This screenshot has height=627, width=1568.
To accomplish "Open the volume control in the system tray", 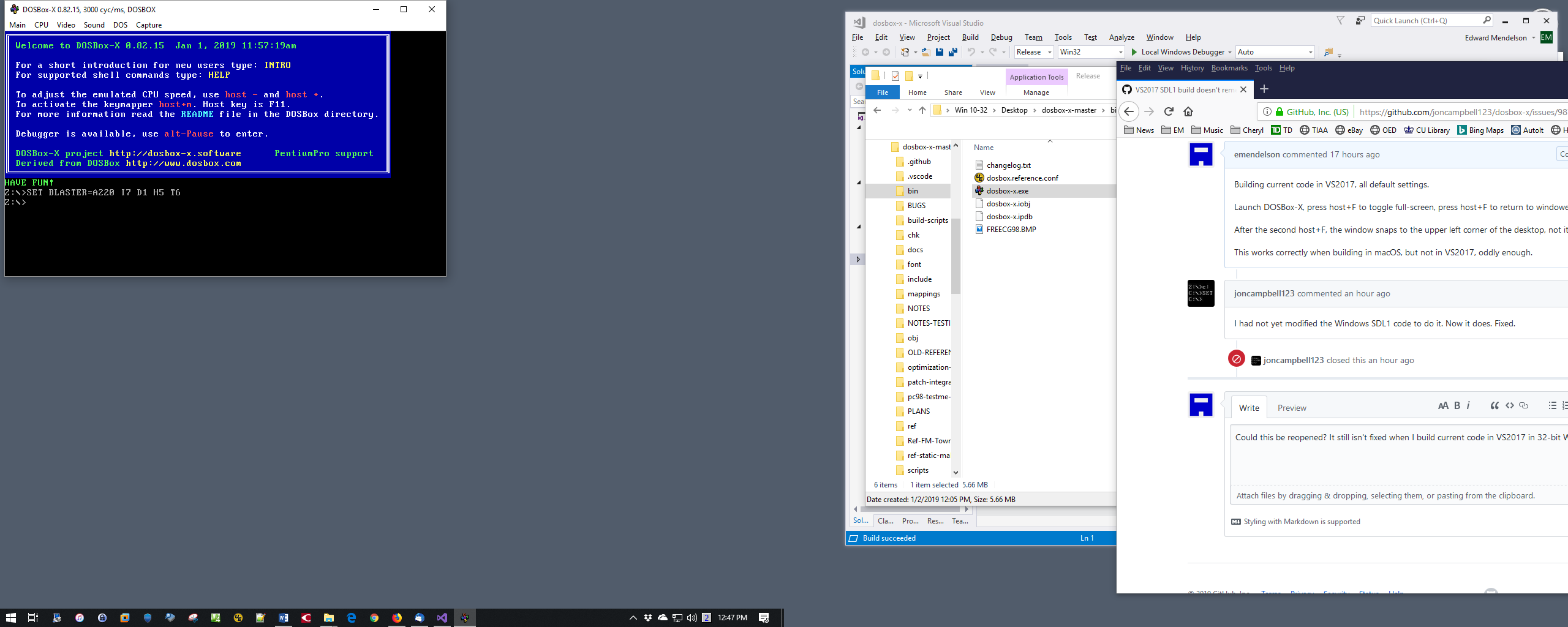I will 692,617.
